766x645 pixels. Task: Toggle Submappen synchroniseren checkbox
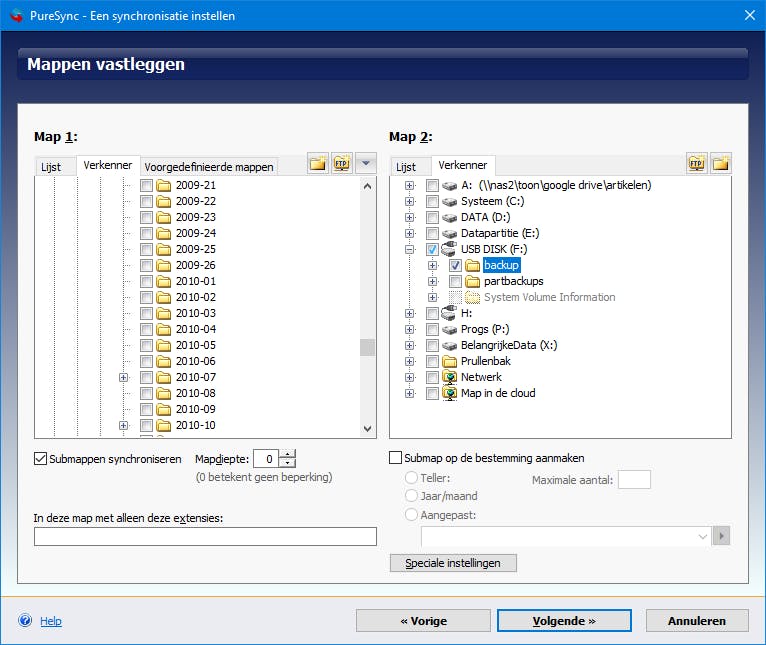point(41,458)
